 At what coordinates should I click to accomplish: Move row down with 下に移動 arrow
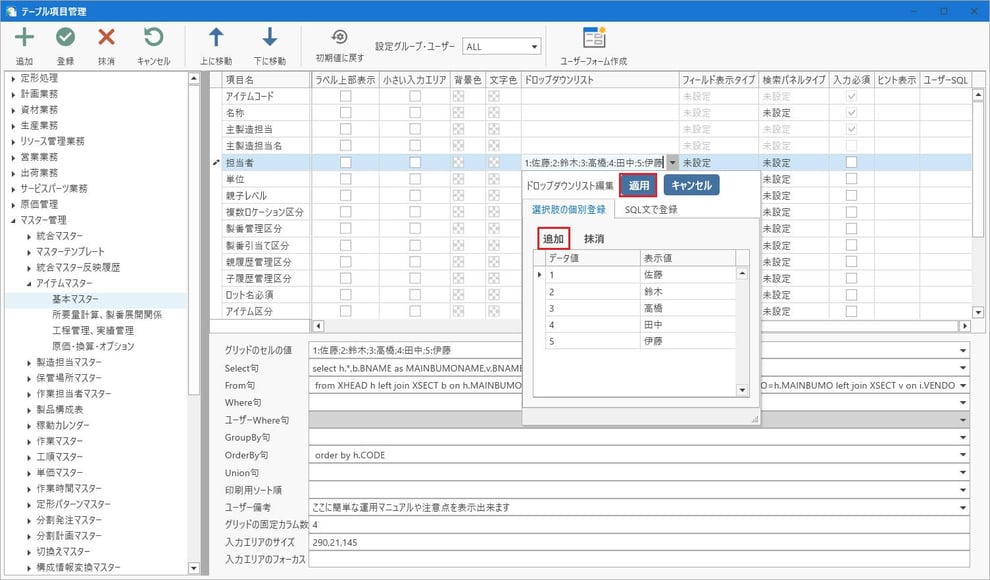coord(269,38)
